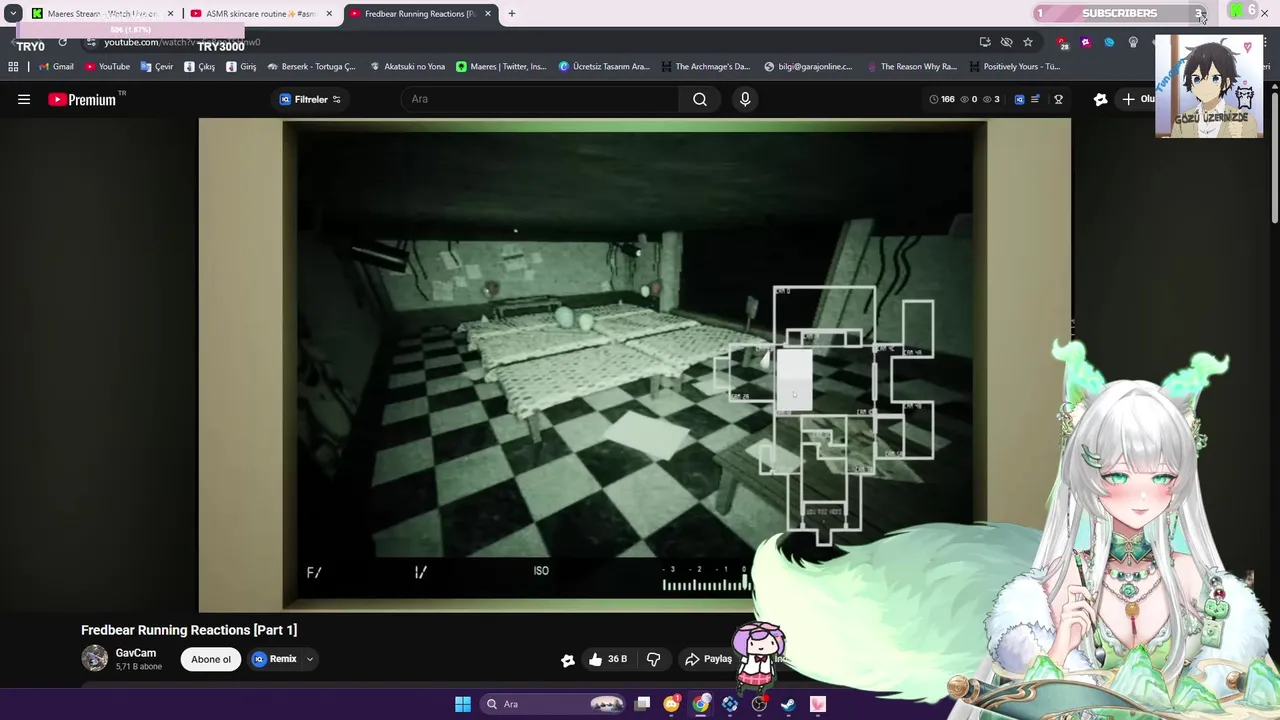This screenshot has width=1280, height=720.
Task: Click GavCam channel name
Action: click(135, 653)
